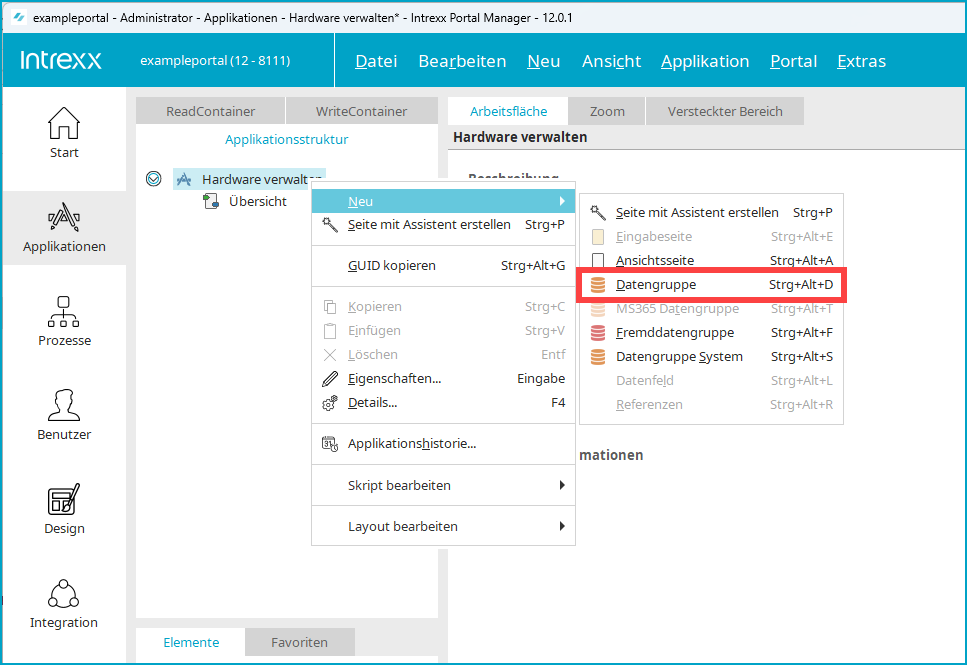Switch to the Favoriten tab
Viewport: 967px width, 665px height.
click(299, 642)
